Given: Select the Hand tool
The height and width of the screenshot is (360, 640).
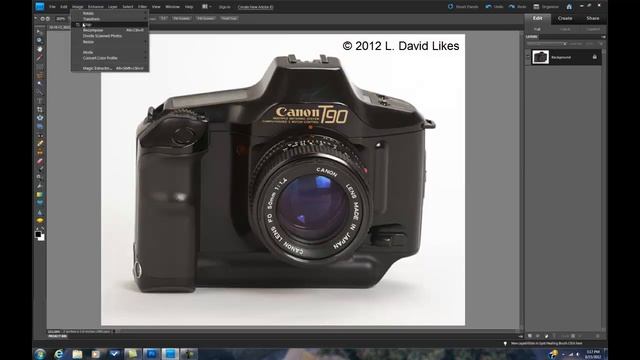Looking at the screenshot, I should [40, 49].
